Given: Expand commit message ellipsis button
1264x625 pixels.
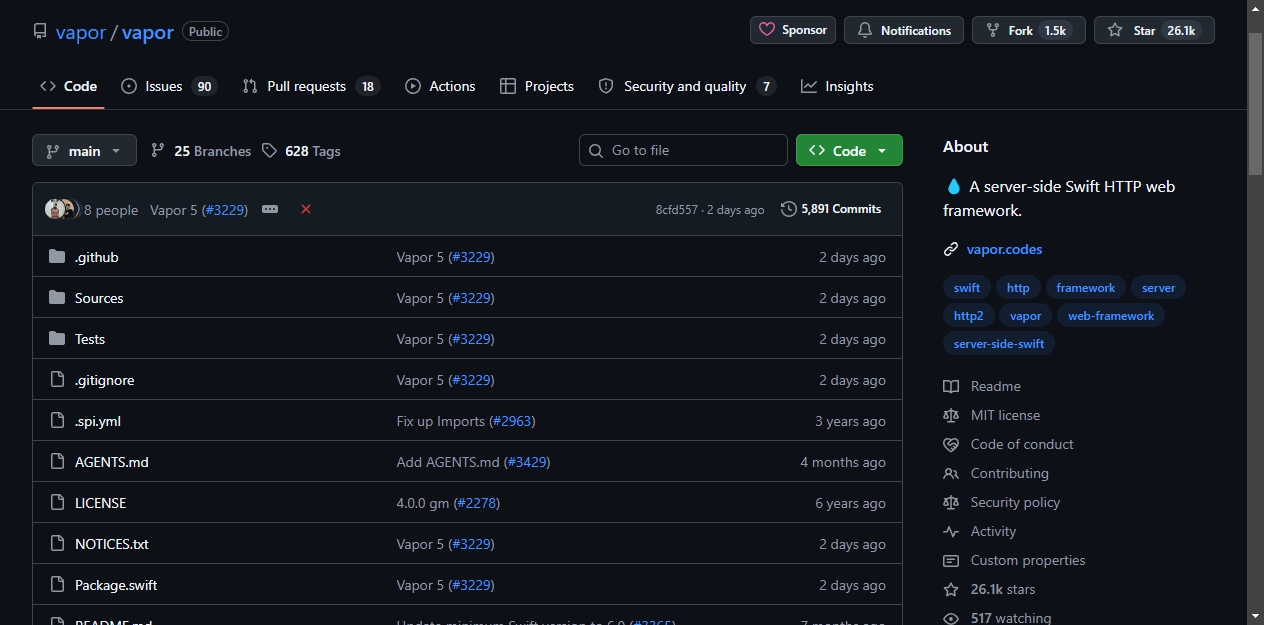Looking at the screenshot, I should tap(270, 209).
